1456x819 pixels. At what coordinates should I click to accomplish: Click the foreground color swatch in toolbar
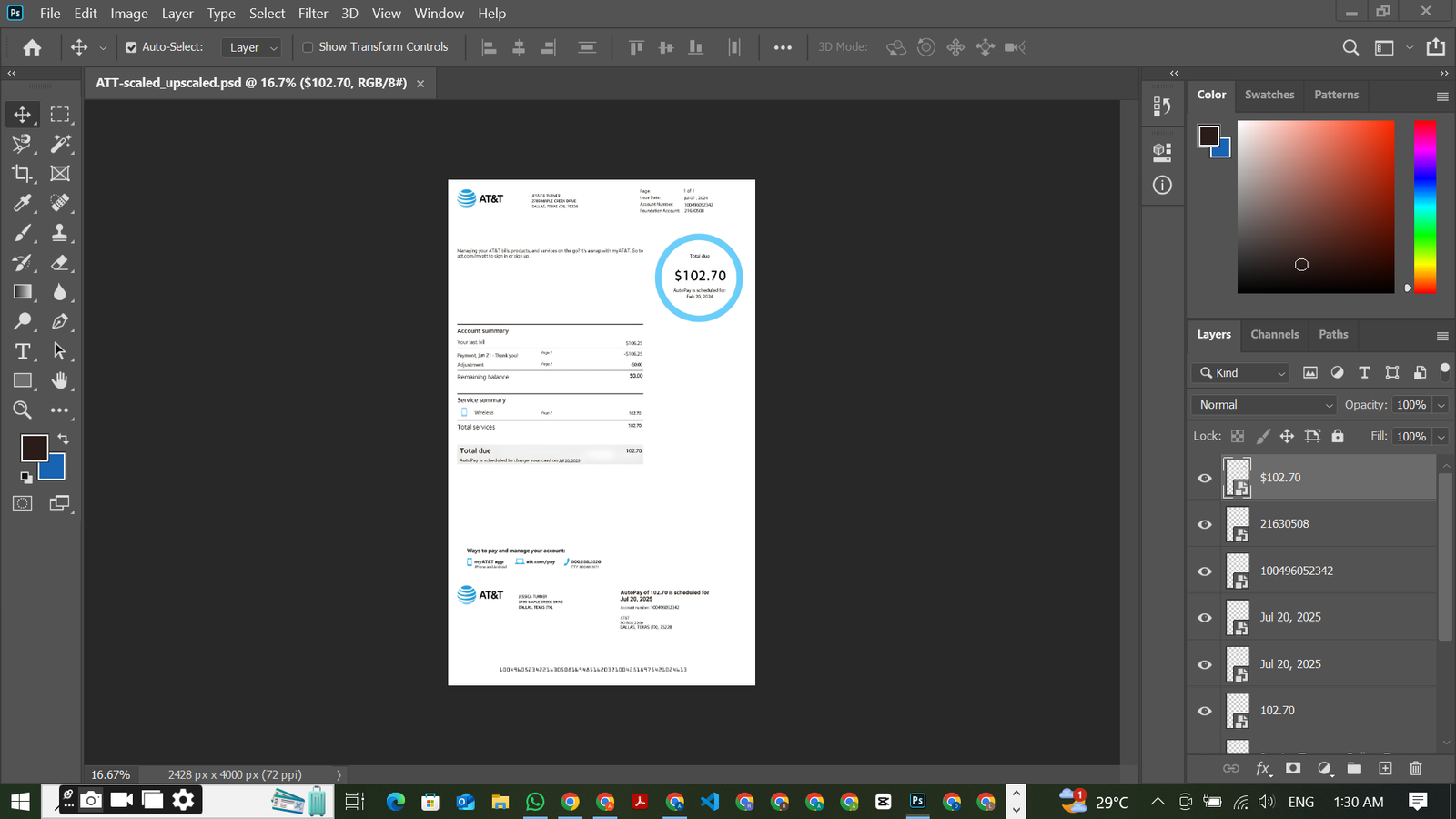[x=35, y=448]
